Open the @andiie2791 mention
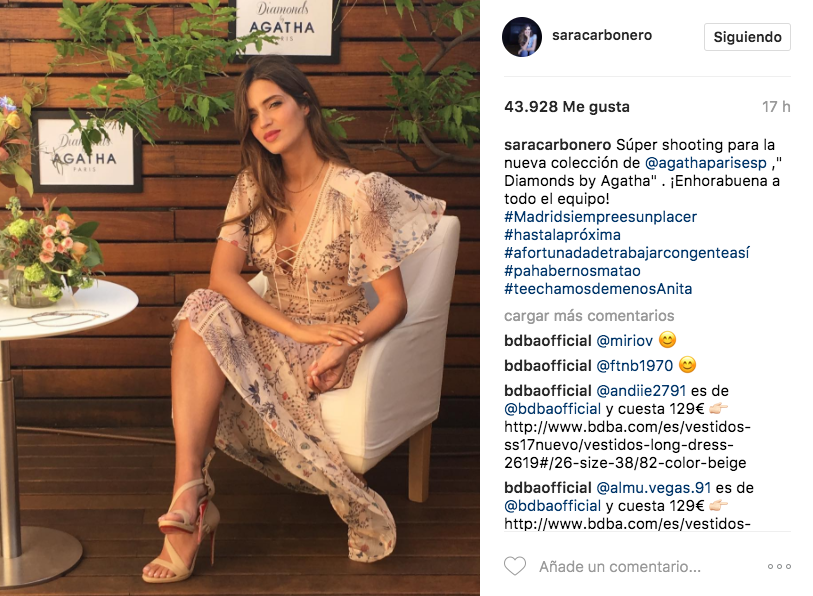813x596 pixels. (x=641, y=391)
